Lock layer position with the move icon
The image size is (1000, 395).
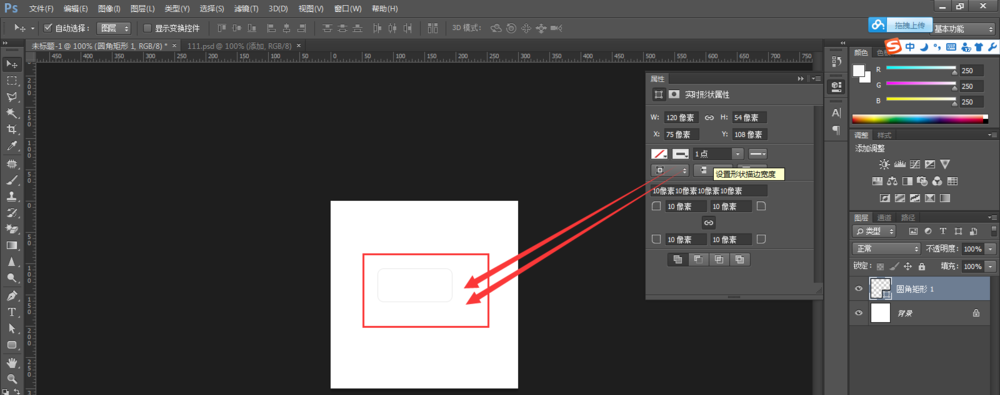(x=909, y=267)
